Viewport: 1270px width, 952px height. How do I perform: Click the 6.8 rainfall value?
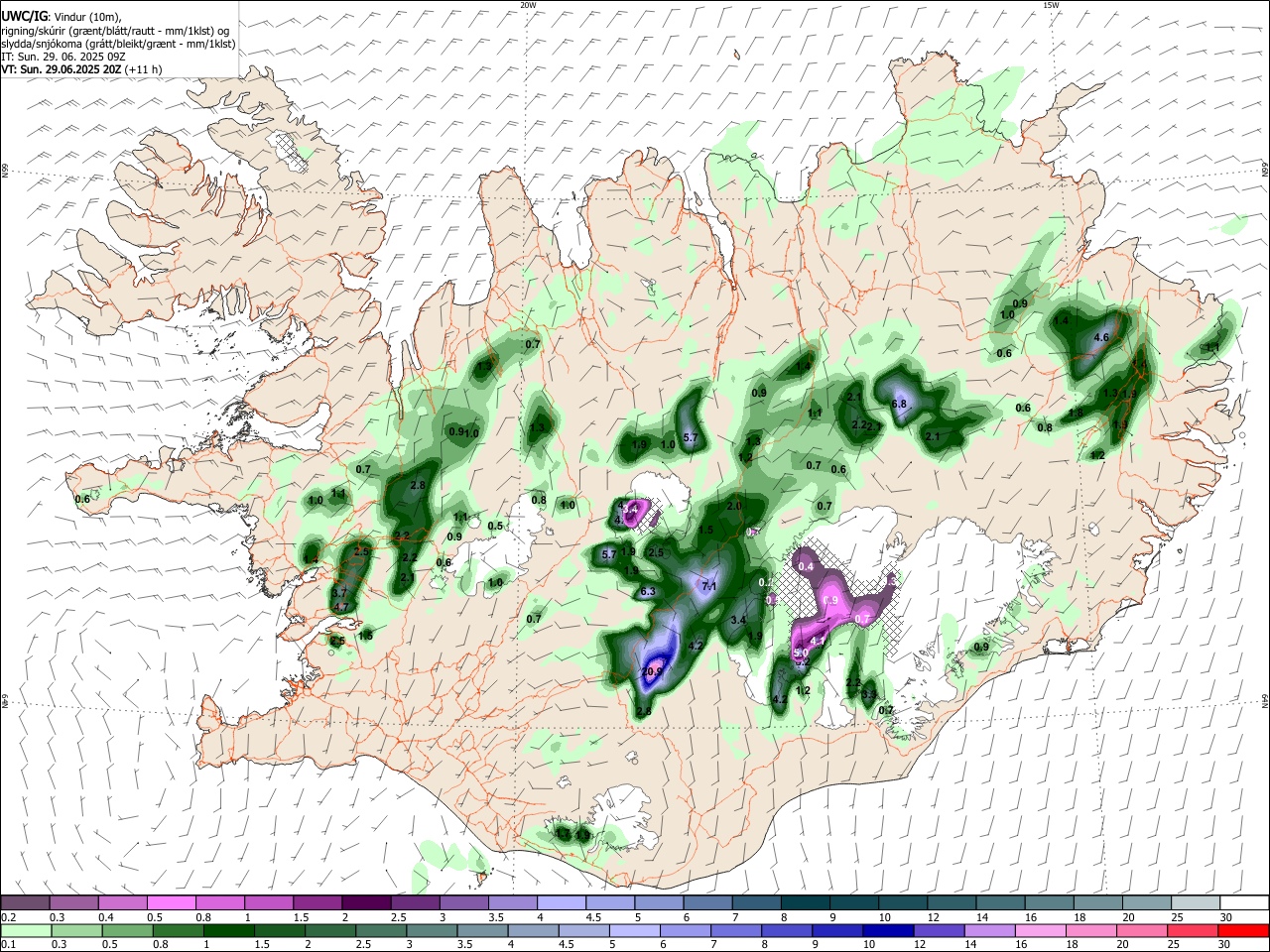[x=900, y=405]
